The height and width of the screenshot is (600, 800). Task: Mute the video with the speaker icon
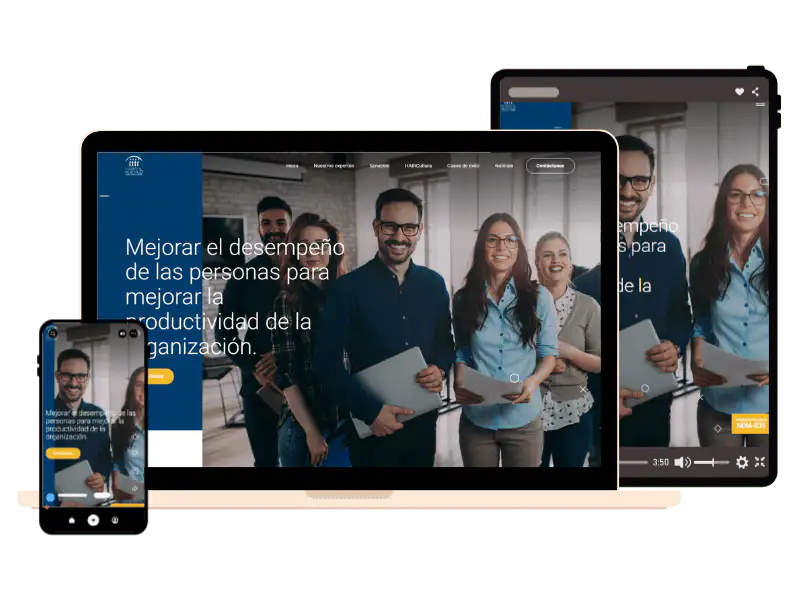click(x=682, y=462)
